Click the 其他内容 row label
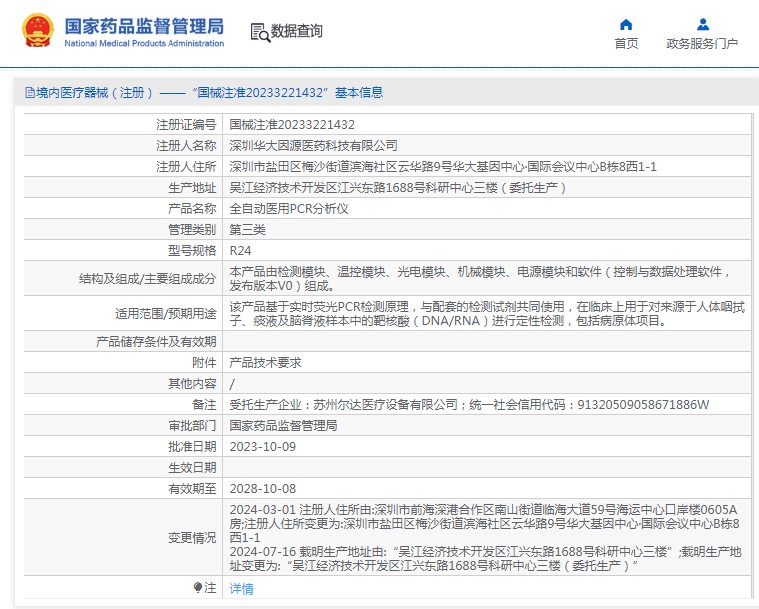 (192, 384)
